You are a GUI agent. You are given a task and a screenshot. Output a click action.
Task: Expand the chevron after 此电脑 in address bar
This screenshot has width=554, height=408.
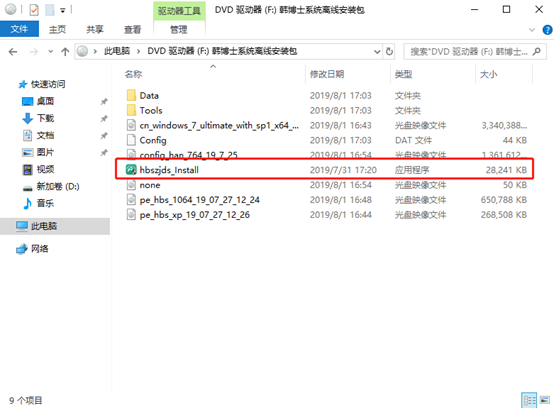point(138,52)
